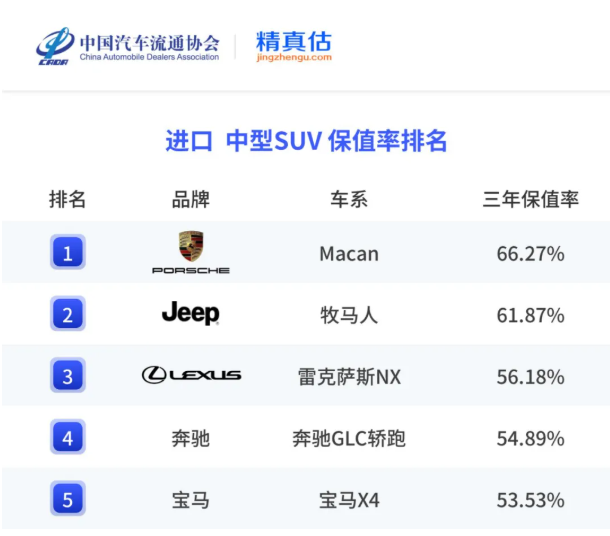Screen dimensions: 610x536
Task: Click the 中国汽车流通协会 title text
Action: coord(149,42)
